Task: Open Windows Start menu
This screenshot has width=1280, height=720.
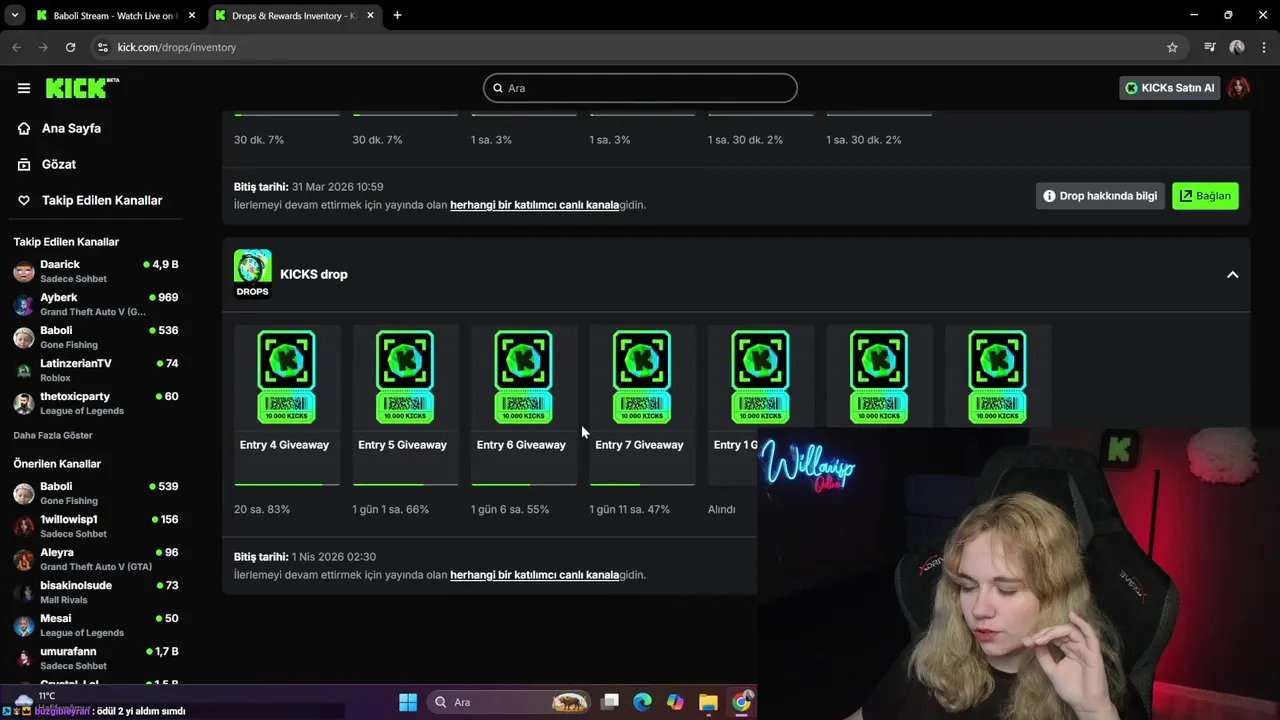Action: tap(408, 702)
